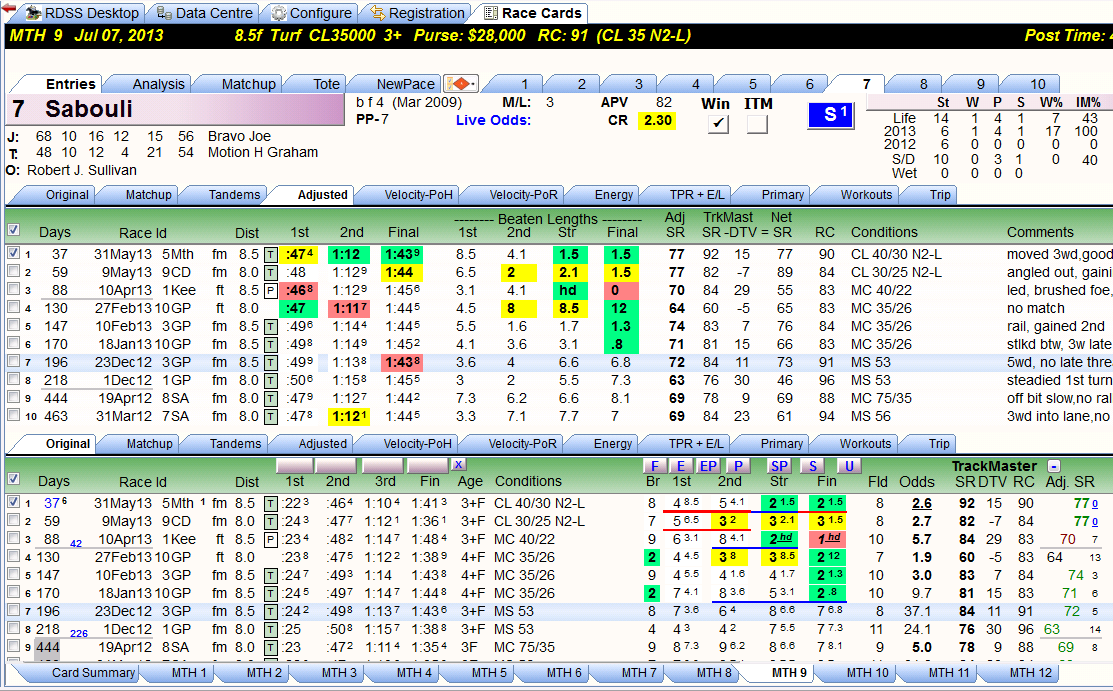Click the Race Cards sheet icon

[x=490, y=13]
